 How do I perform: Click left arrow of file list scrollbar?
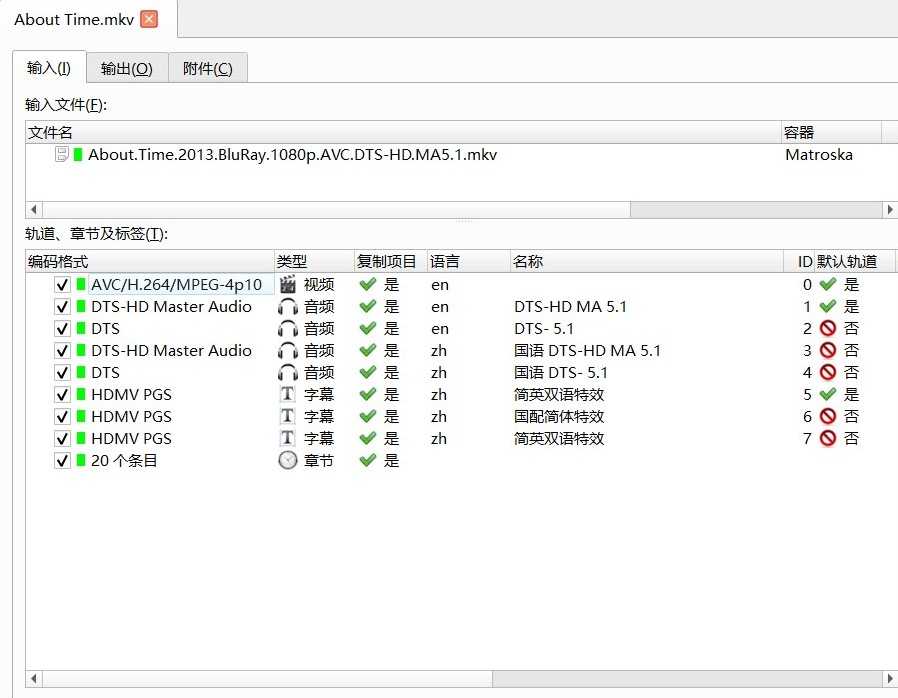tap(34, 210)
